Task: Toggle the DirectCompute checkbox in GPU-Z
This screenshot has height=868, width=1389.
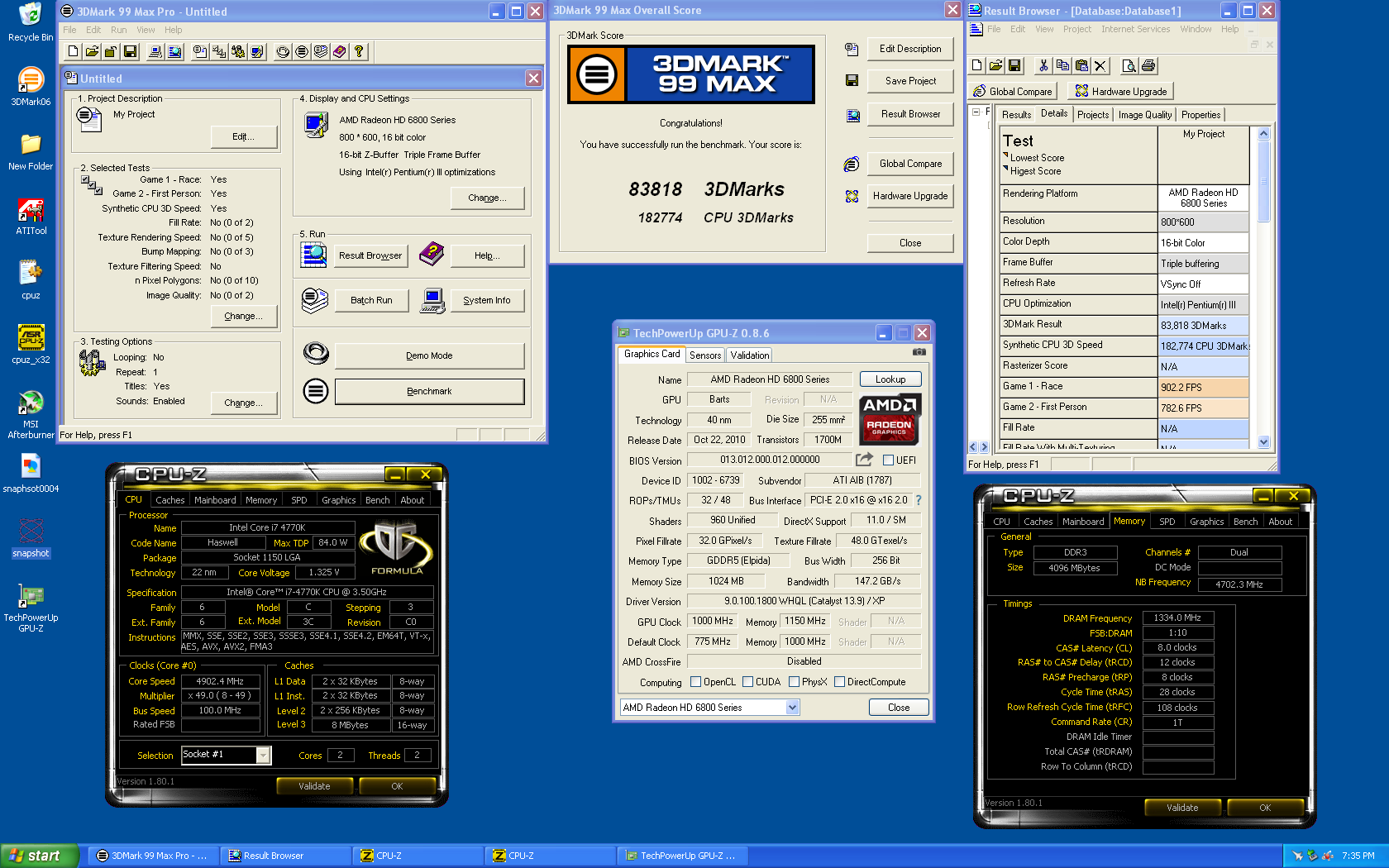Action: 840,682
